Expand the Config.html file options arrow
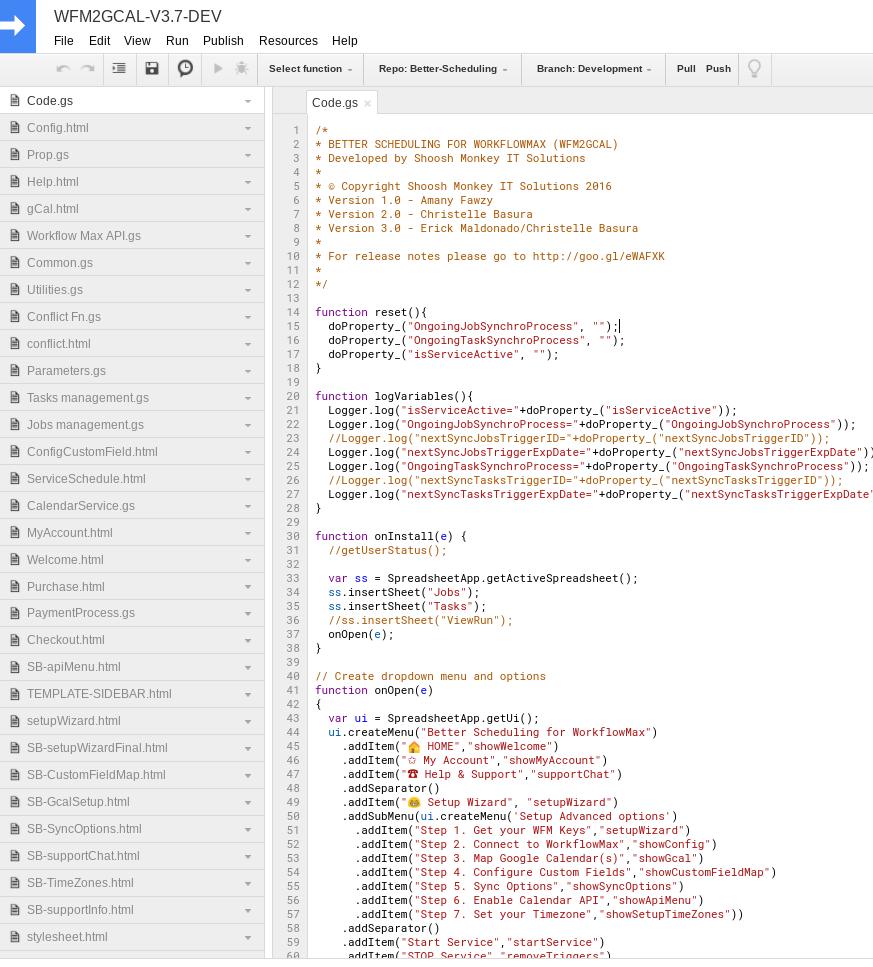 248,128
